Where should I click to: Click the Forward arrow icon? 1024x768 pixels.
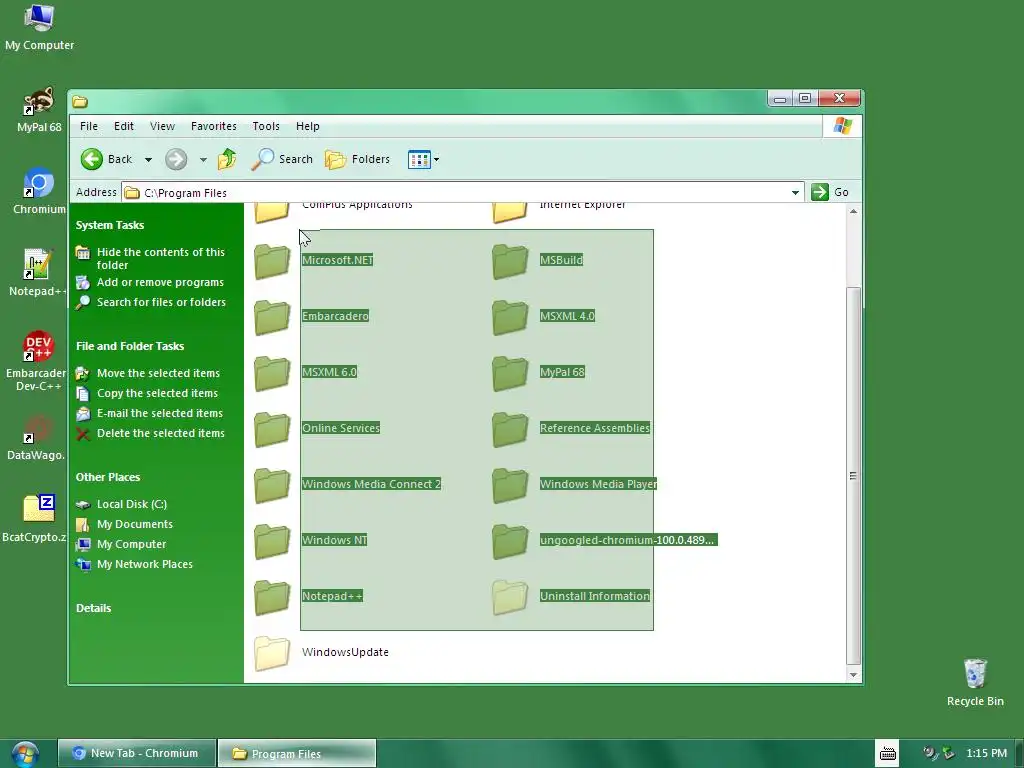pyautogui.click(x=176, y=159)
